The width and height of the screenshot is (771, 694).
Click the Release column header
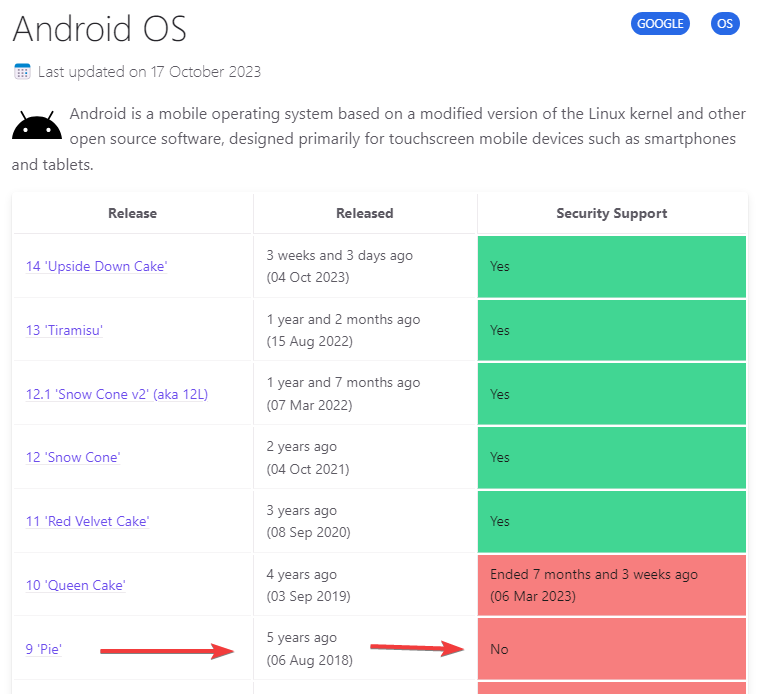click(132, 213)
